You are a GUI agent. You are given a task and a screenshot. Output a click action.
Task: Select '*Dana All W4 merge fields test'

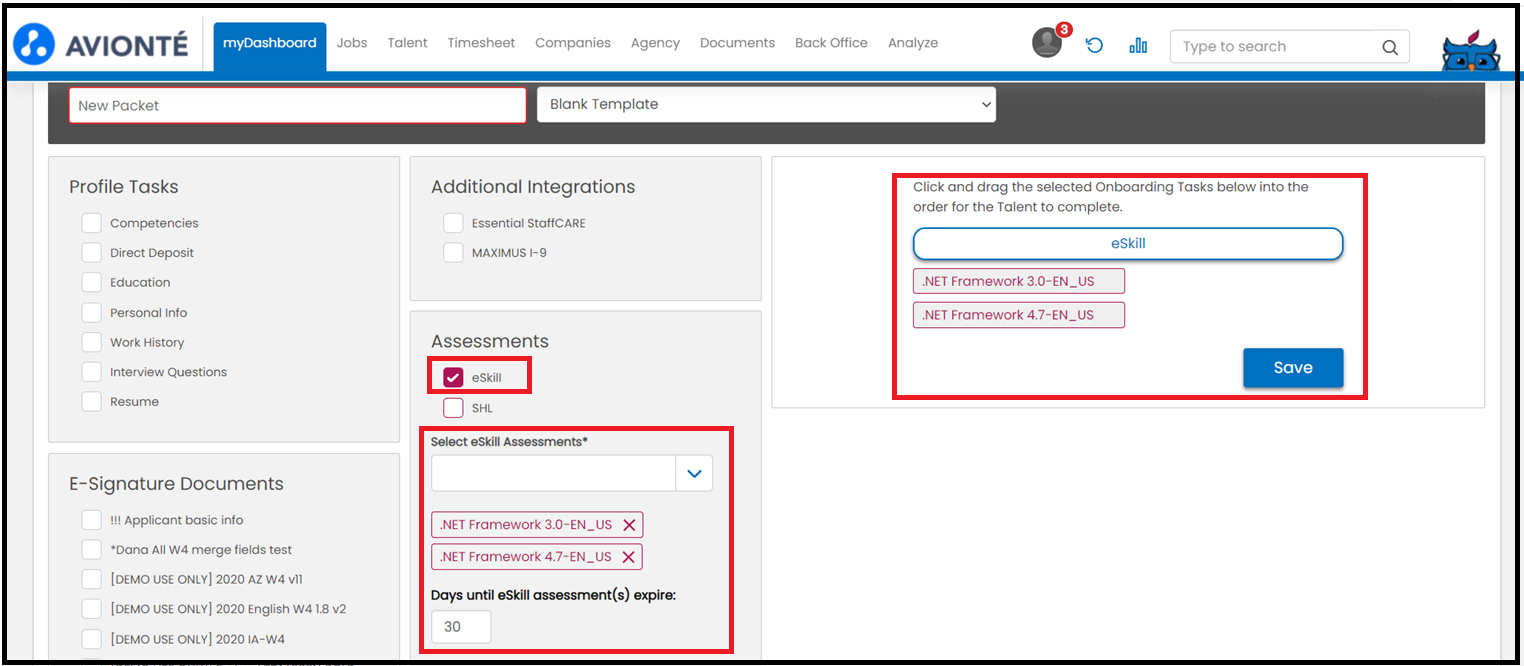pyautogui.click(x=92, y=550)
